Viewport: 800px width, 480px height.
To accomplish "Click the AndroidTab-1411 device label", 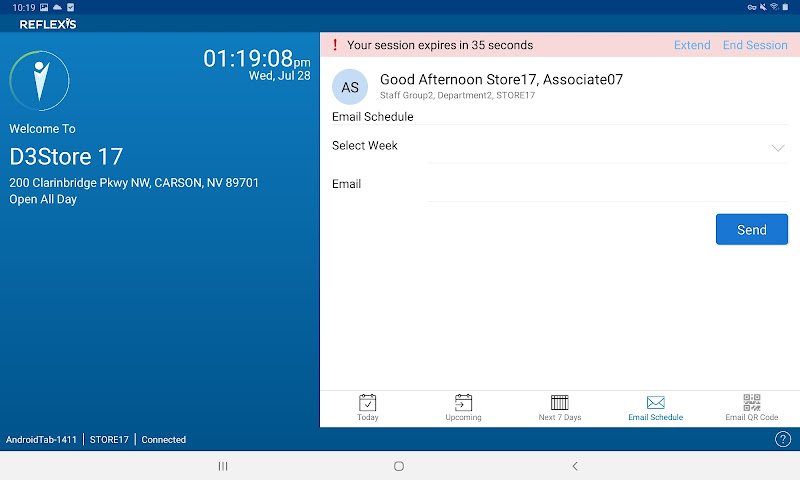I will (x=41, y=439).
